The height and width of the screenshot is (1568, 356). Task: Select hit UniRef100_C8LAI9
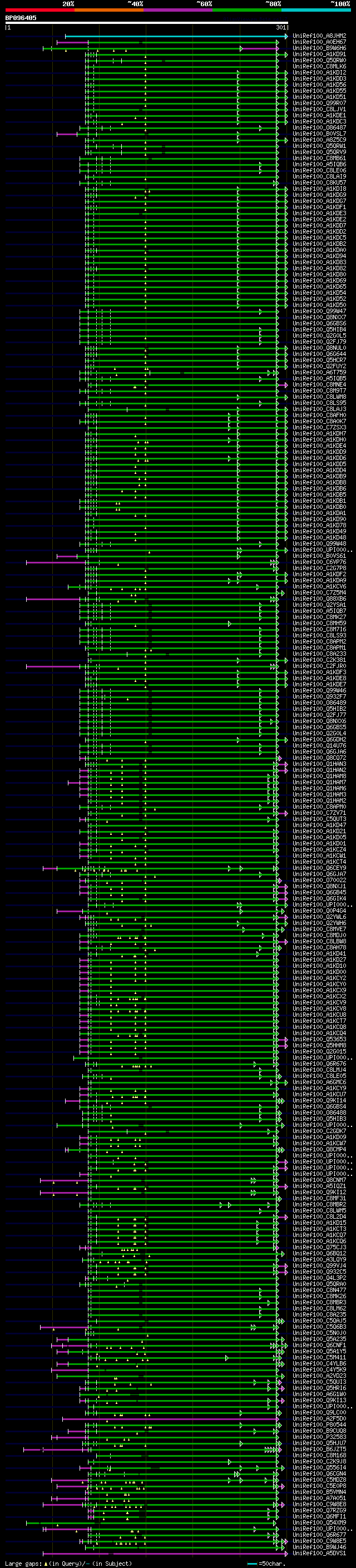[x=319, y=176]
